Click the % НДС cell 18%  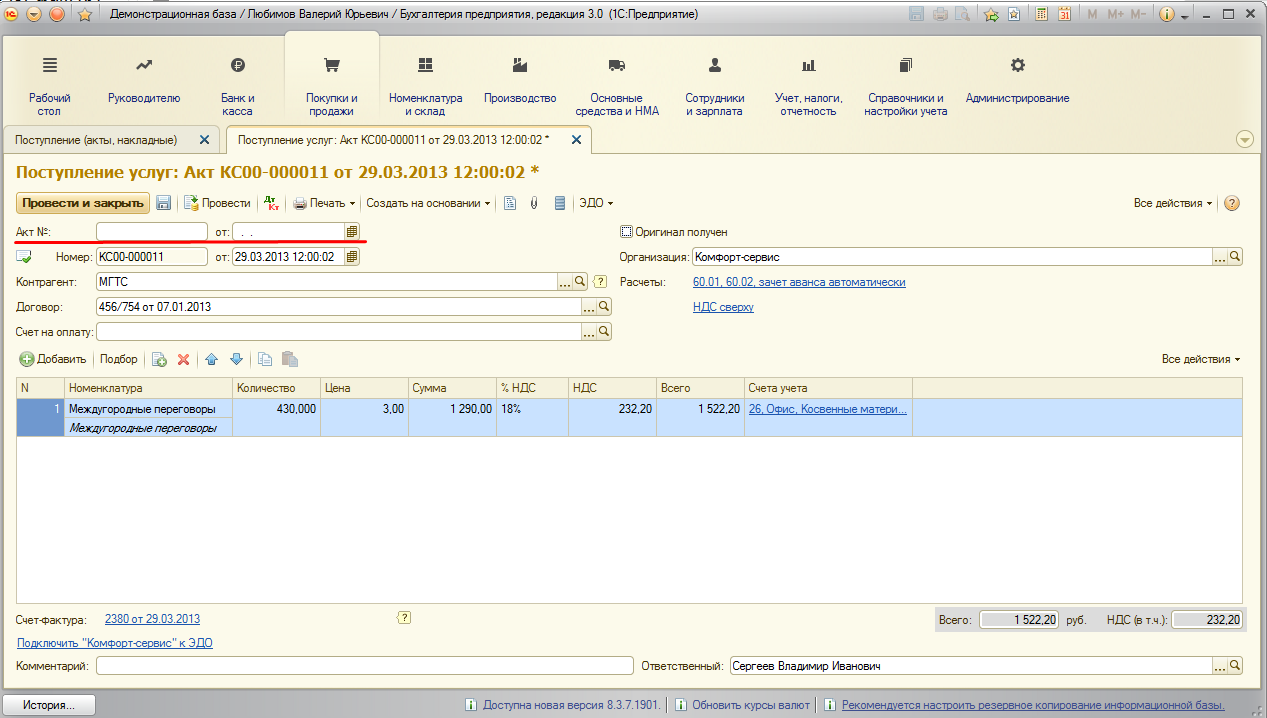(532, 409)
